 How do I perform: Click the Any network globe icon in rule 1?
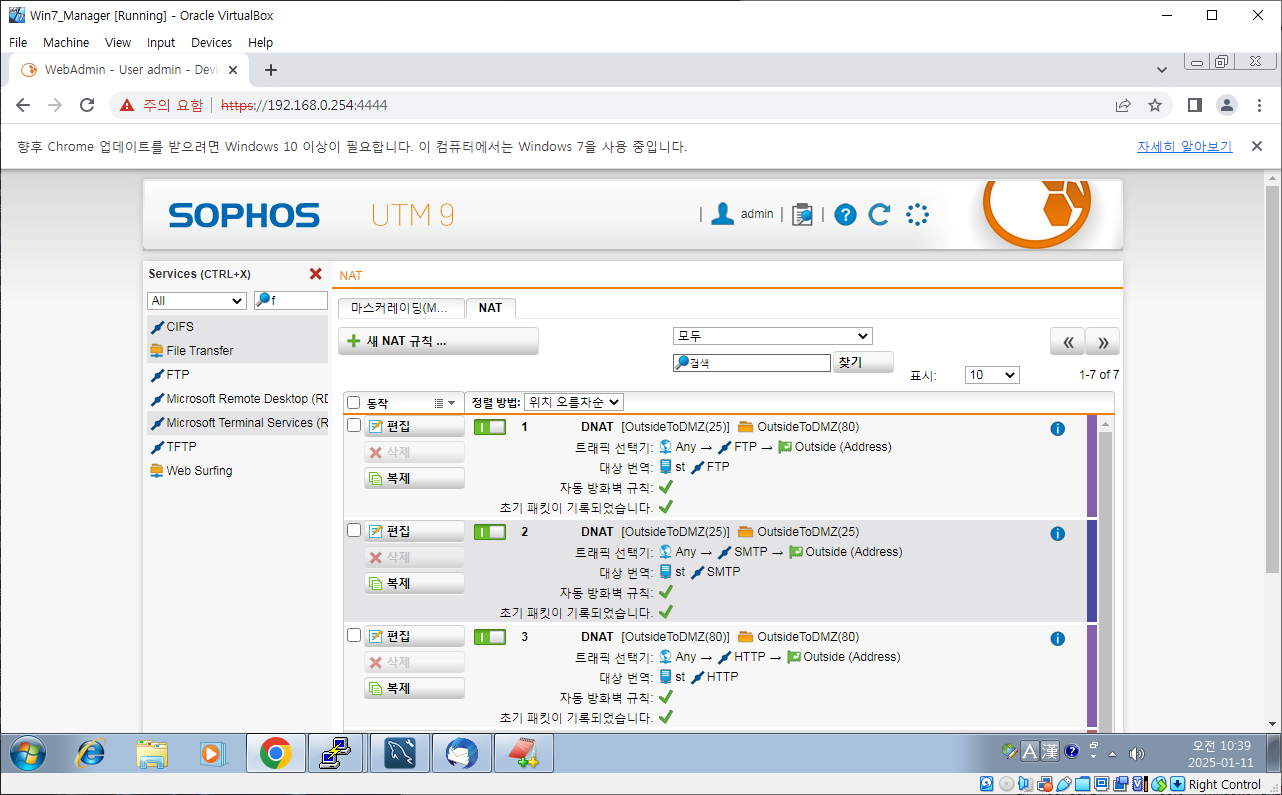pyautogui.click(x=665, y=447)
